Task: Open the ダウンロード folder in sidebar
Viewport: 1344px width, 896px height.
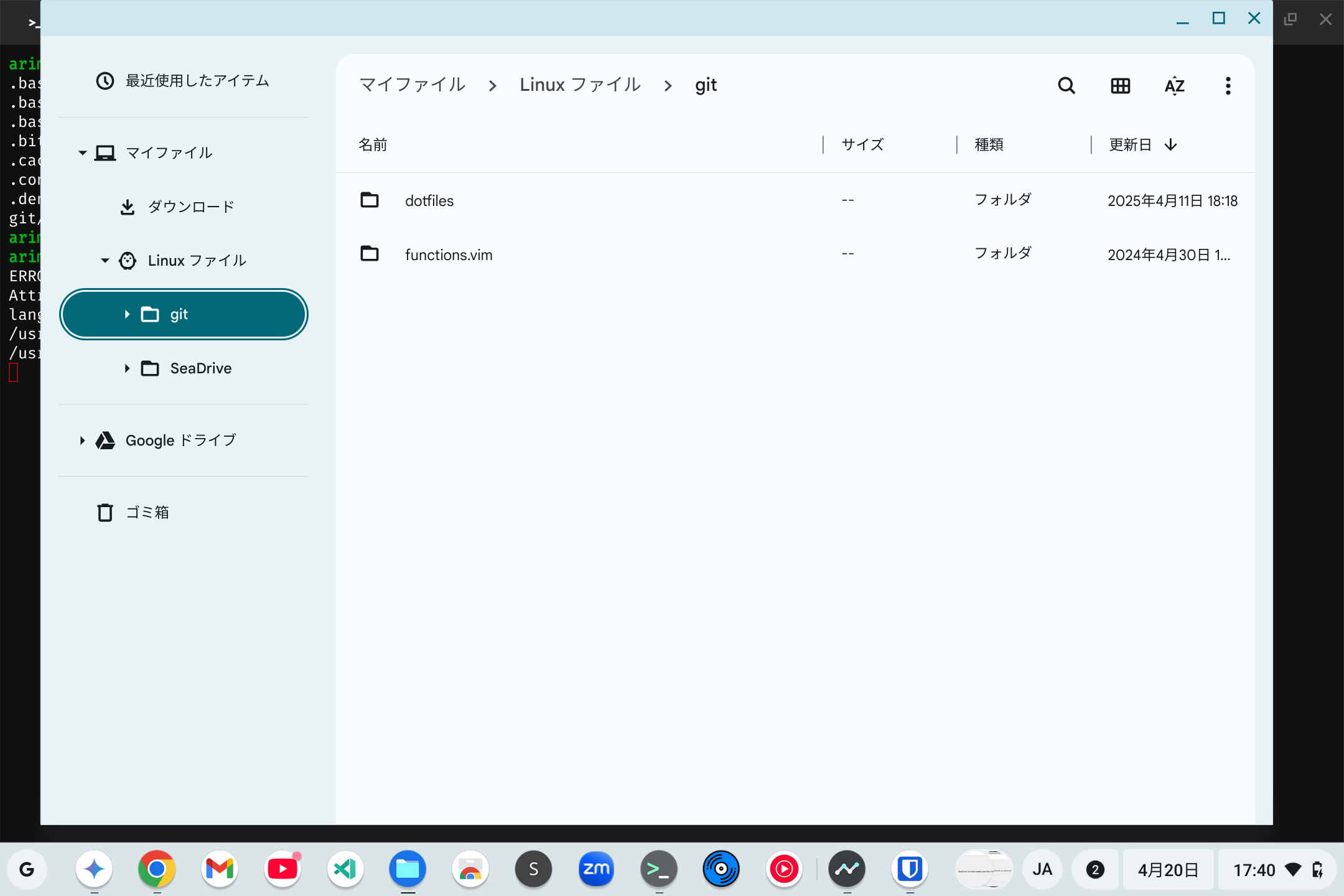Action: click(x=184, y=207)
